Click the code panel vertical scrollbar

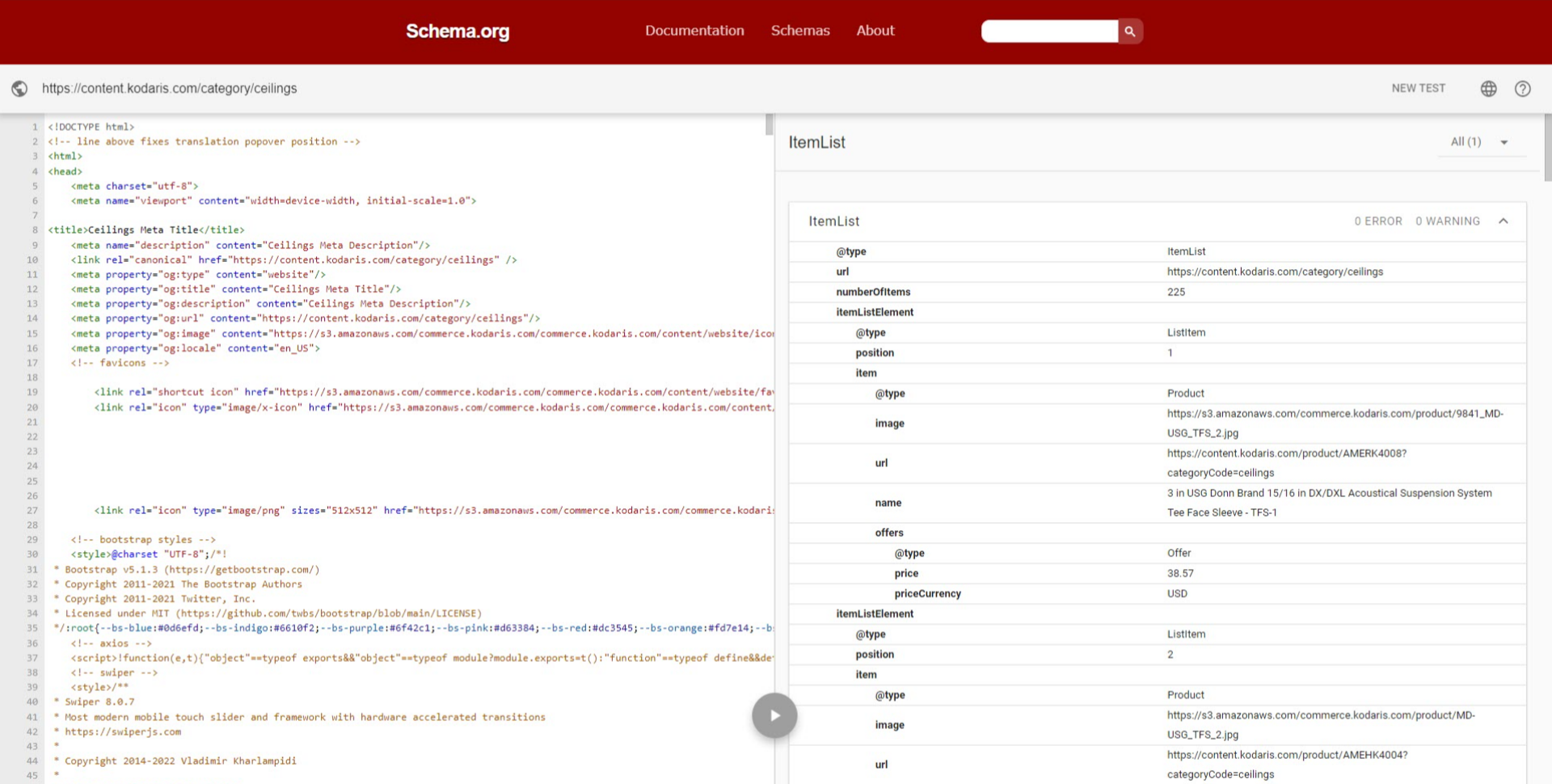[x=769, y=124]
